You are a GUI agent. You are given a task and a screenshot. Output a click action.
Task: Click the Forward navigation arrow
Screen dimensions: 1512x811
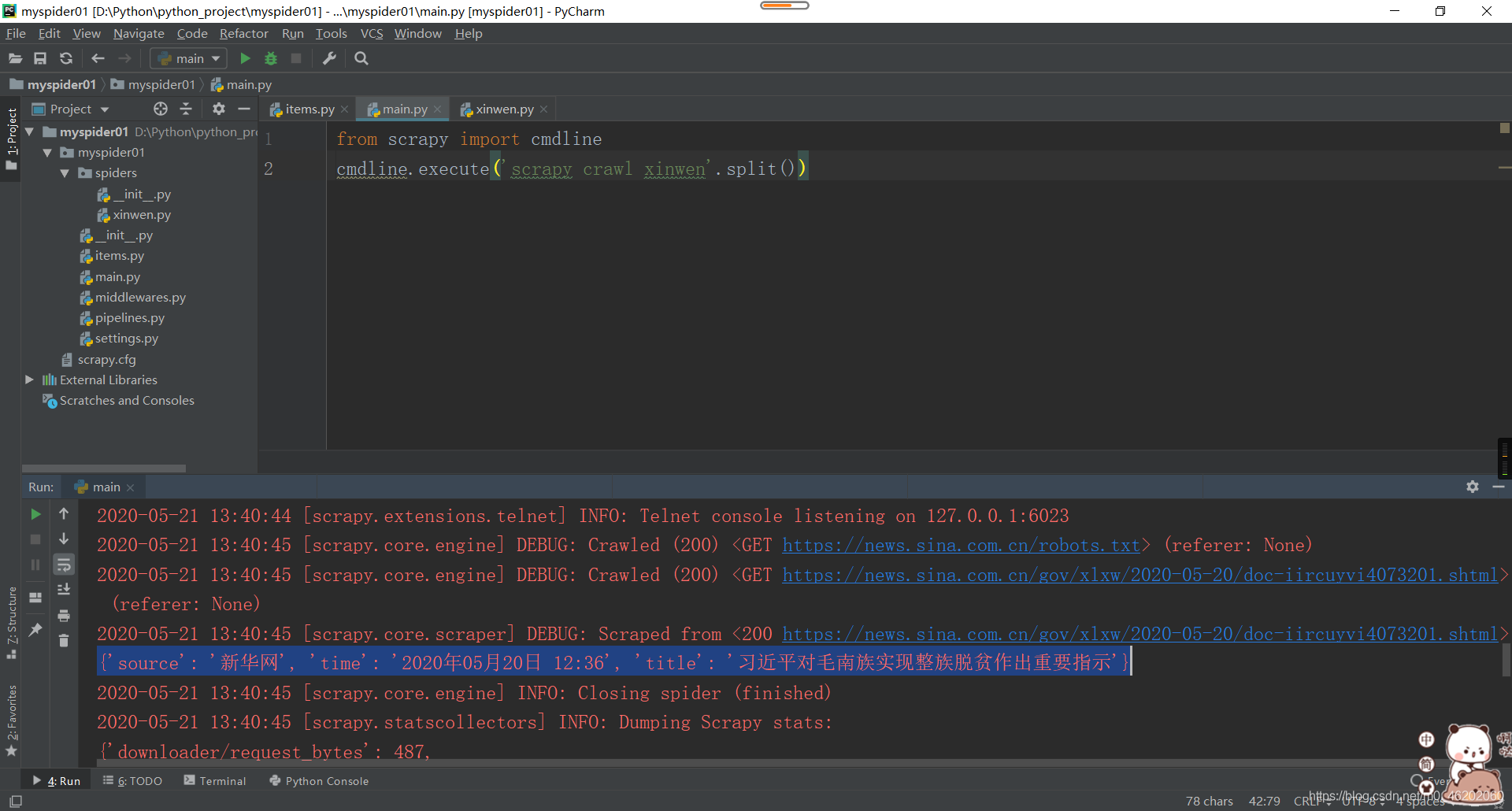[124, 58]
